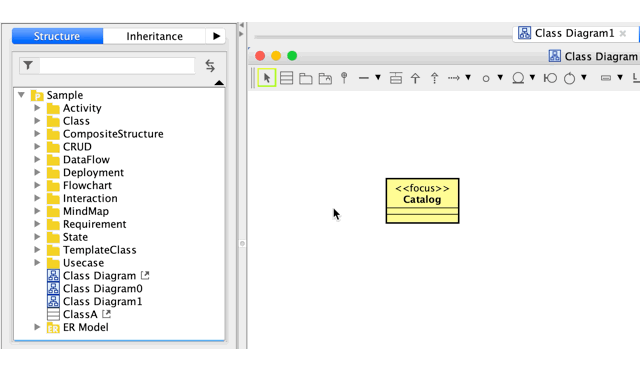The height and width of the screenshot is (370, 640).
Task: Select the Class tool in toolbar
Action: coord(287,78)
